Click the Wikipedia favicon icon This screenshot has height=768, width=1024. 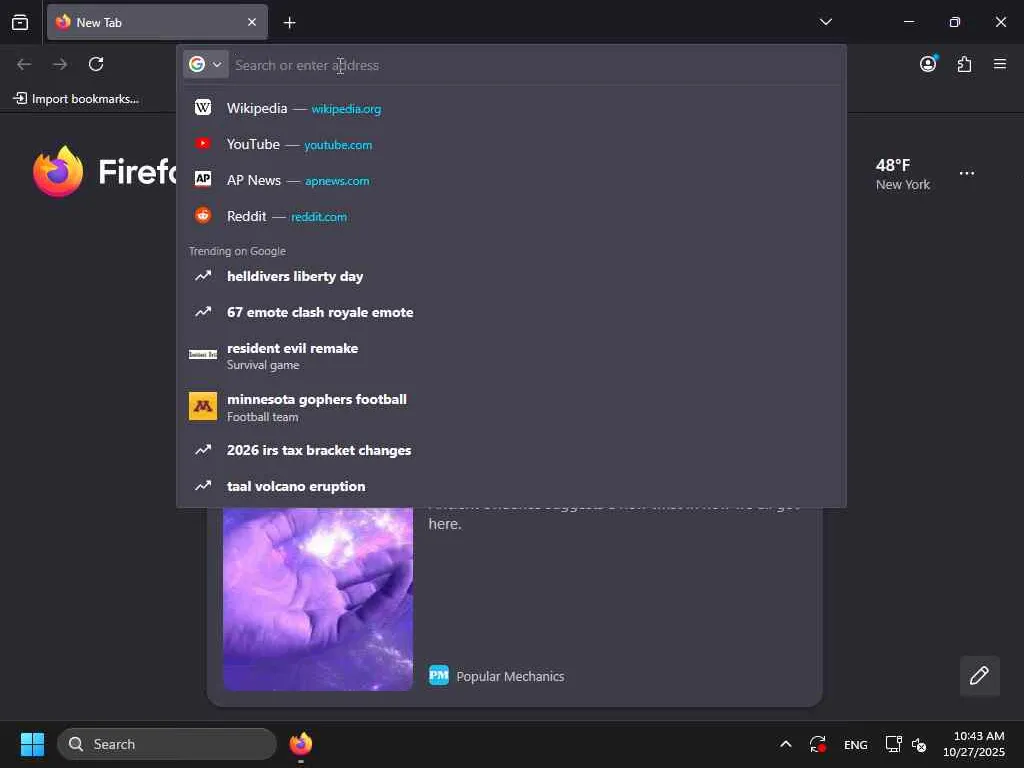click(203, 107)
